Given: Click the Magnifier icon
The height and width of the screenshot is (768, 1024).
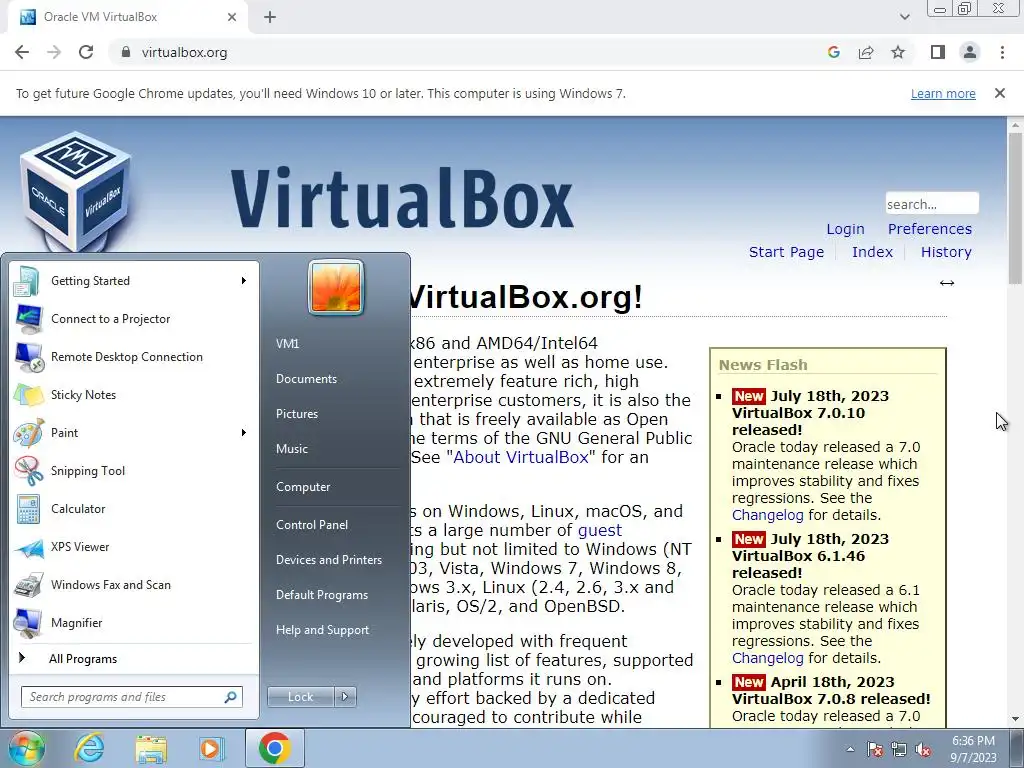Looking at the screenshot, I should tap(28, 623).
